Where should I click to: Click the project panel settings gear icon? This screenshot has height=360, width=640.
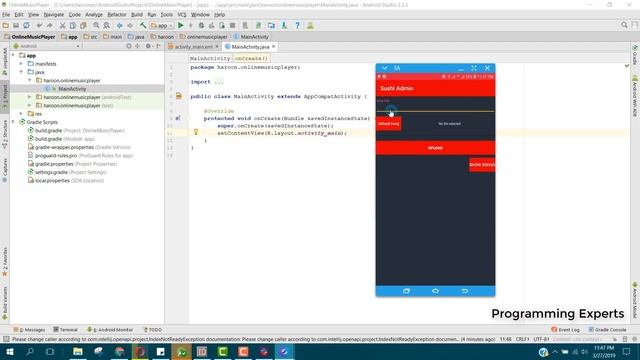148,46
